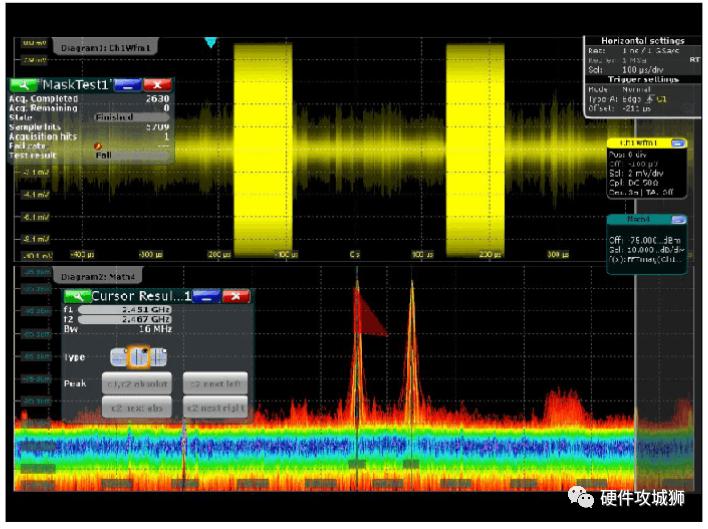Viewport: 708px width, 529px height.
Task: Click the -300 µs time axis label
Action: point(150,255)
